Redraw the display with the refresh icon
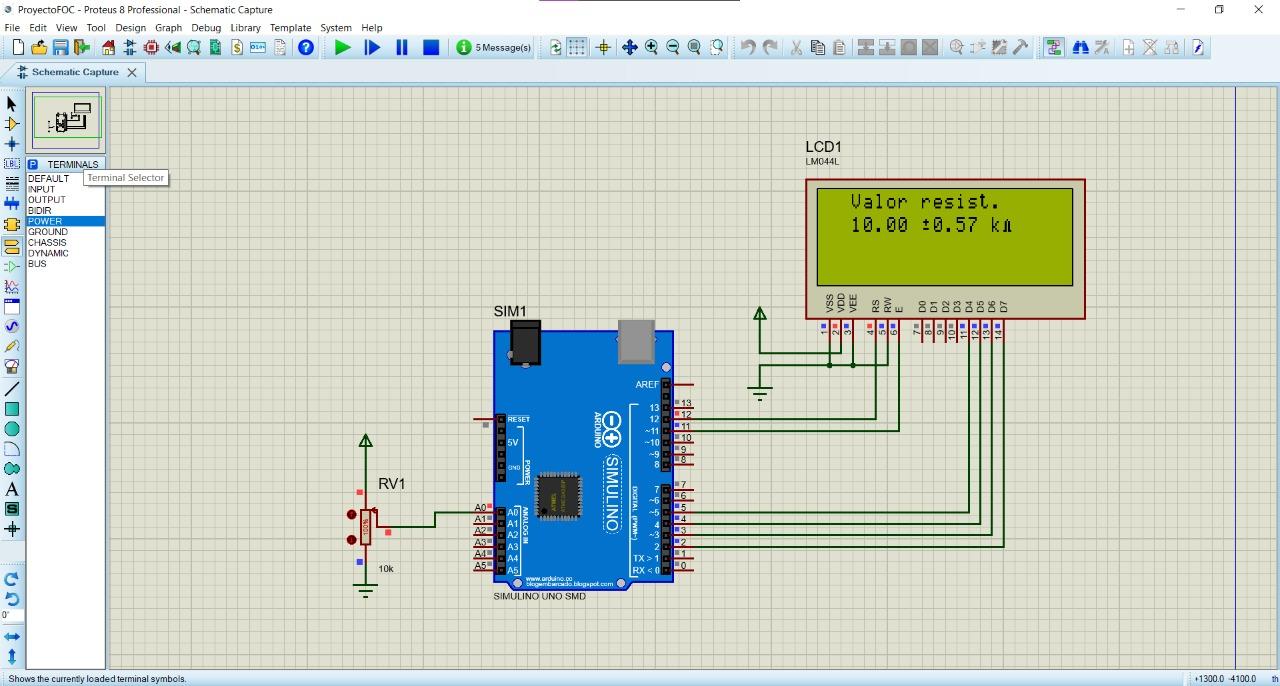 [556, 47]
